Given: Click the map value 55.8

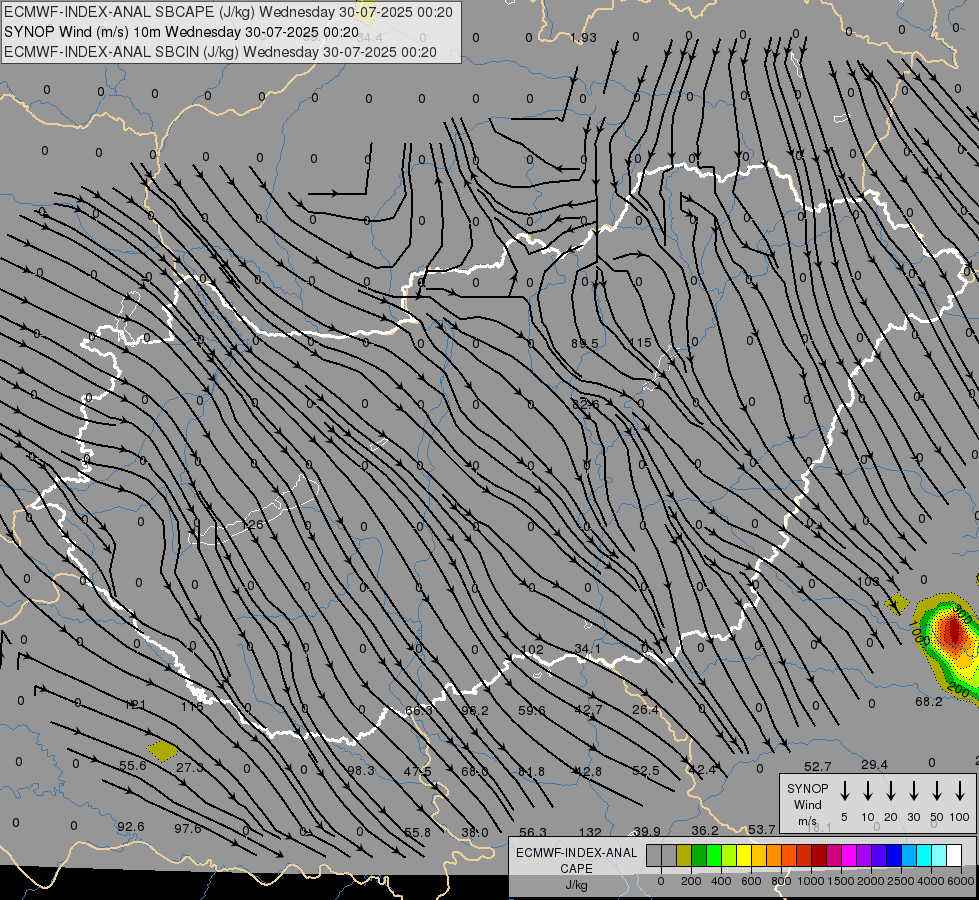Looking at the screenshot, I should pyautogui.click(x=417, y=832).
